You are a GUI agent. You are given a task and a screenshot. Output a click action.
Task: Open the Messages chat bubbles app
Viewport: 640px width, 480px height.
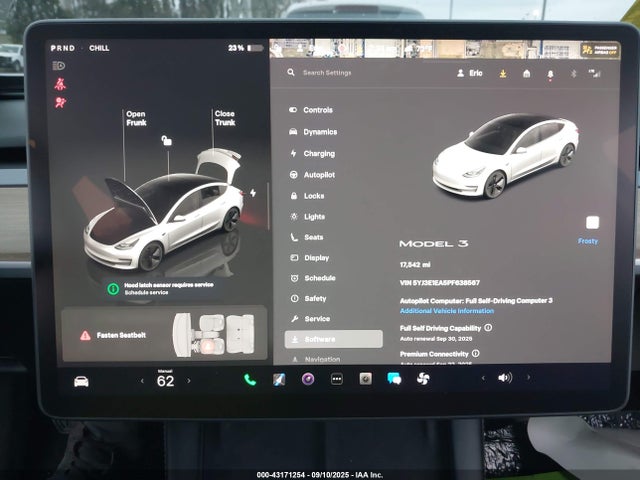click(x=394, y=379)
